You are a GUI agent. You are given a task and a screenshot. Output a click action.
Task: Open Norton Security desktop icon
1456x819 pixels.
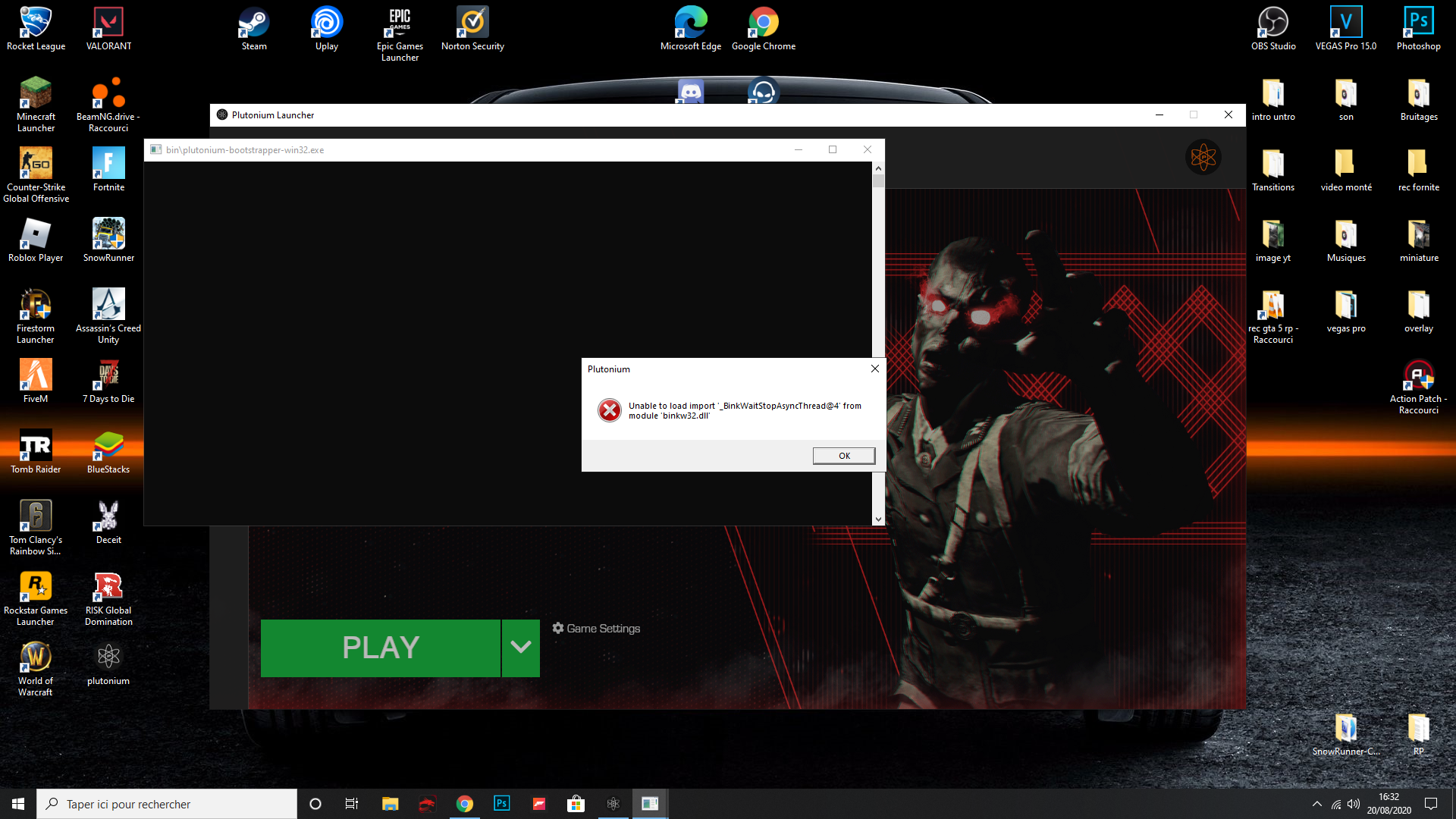[472, 29]
